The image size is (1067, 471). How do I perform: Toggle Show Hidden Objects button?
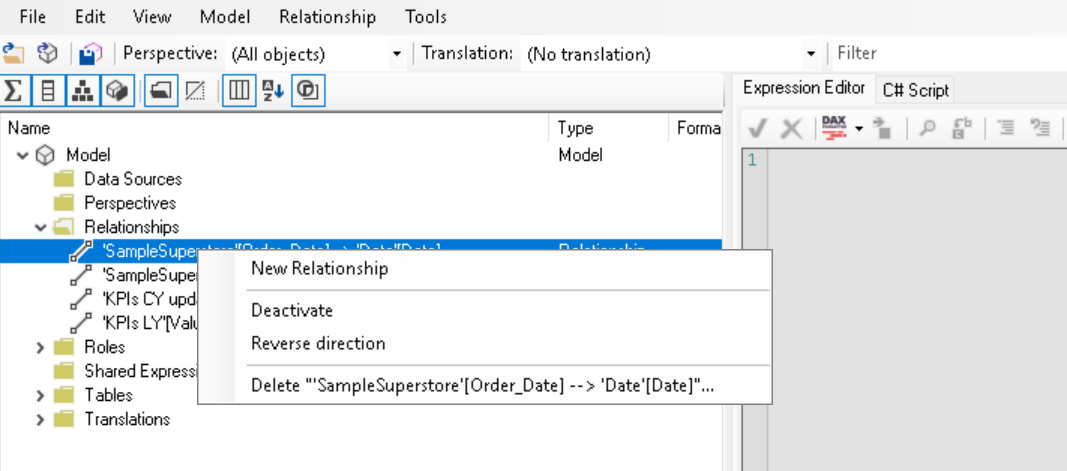tap(195, 91)
